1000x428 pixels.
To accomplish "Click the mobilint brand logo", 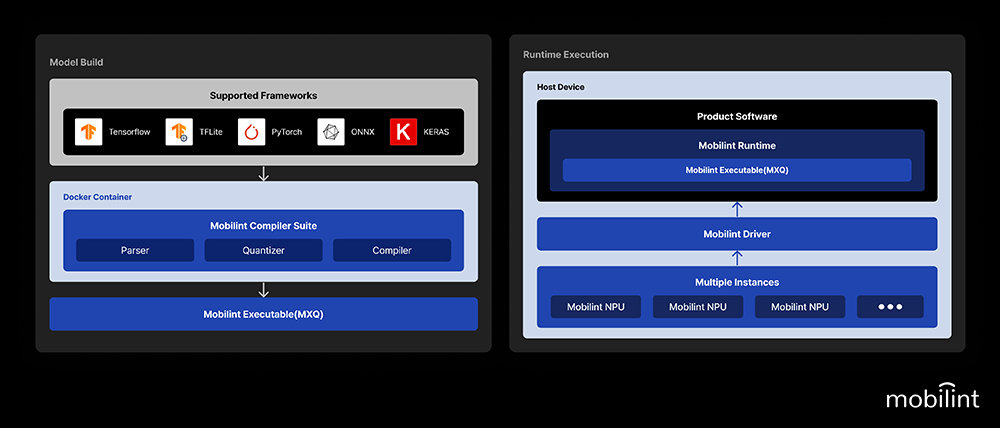I will (x=932, y=398).
